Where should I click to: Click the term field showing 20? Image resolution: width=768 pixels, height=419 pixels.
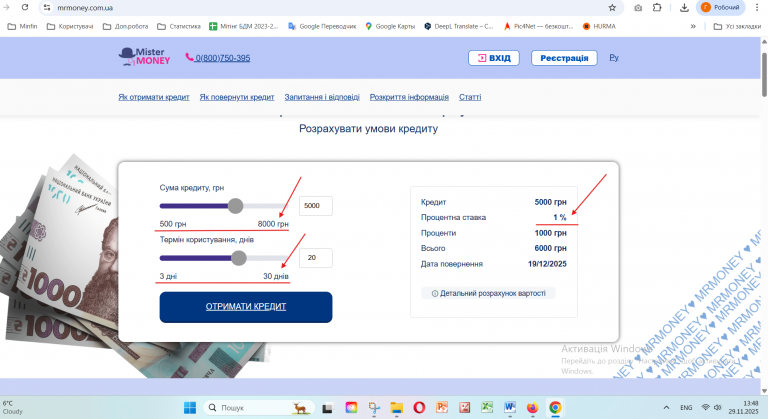[316, 258]
